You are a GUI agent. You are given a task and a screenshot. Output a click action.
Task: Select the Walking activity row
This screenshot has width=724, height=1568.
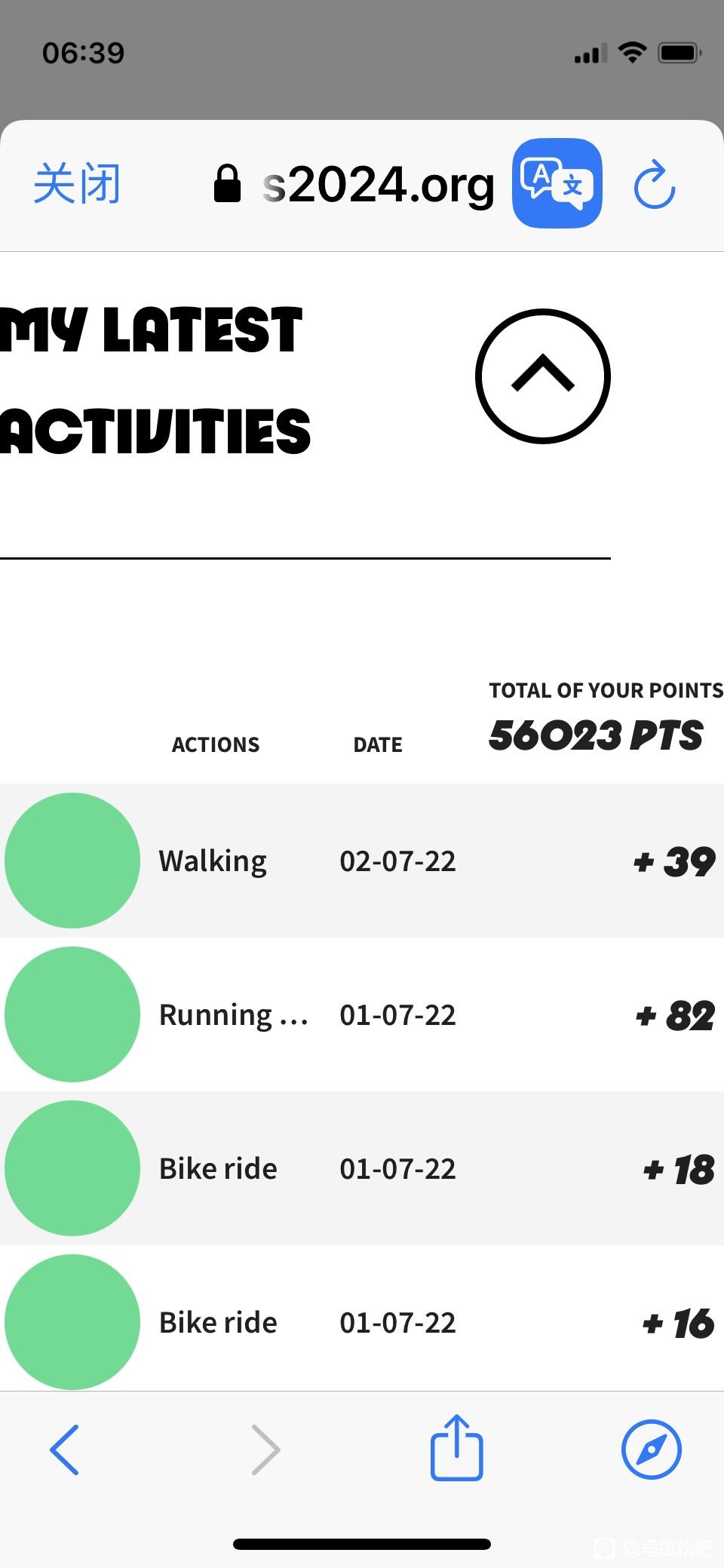[x=362, y=861]
